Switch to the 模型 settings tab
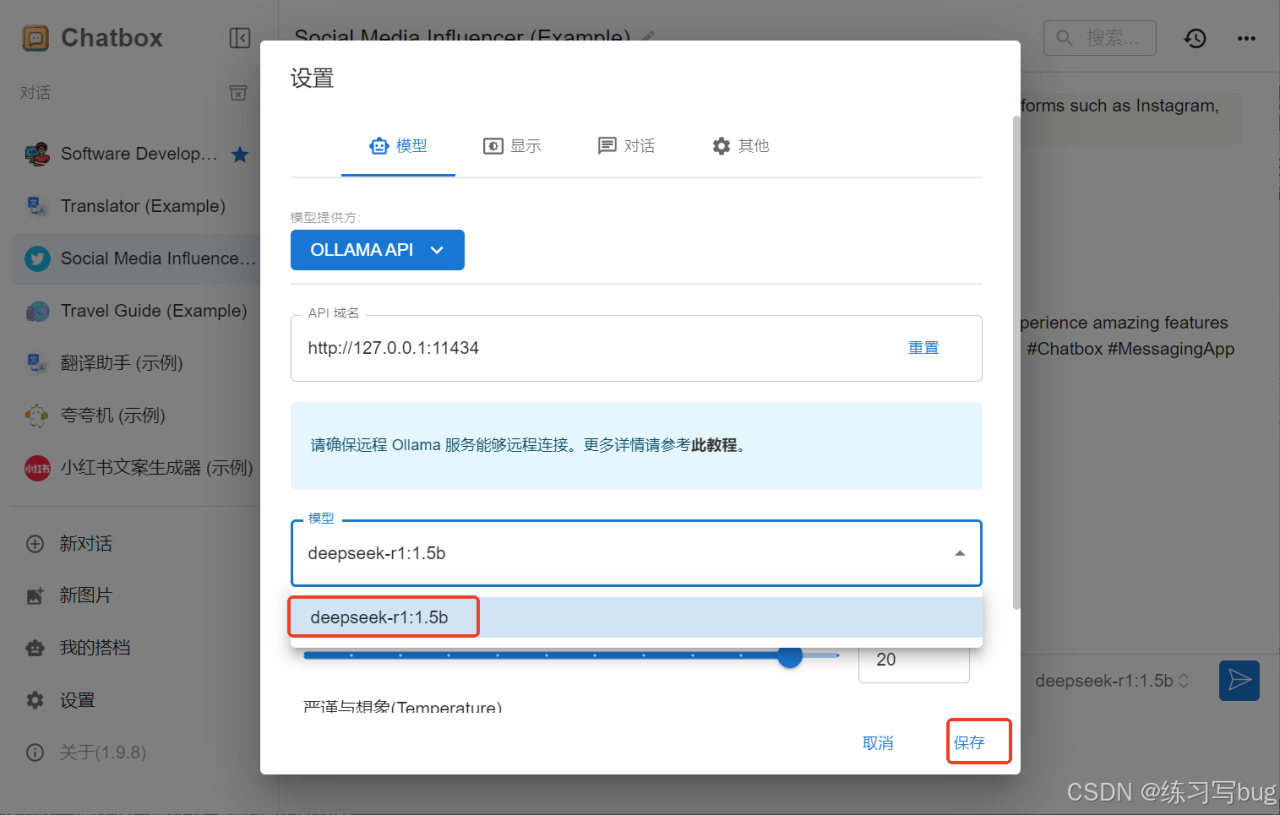1280x815 pixels. pyautogui.click(x=398, y=146)
